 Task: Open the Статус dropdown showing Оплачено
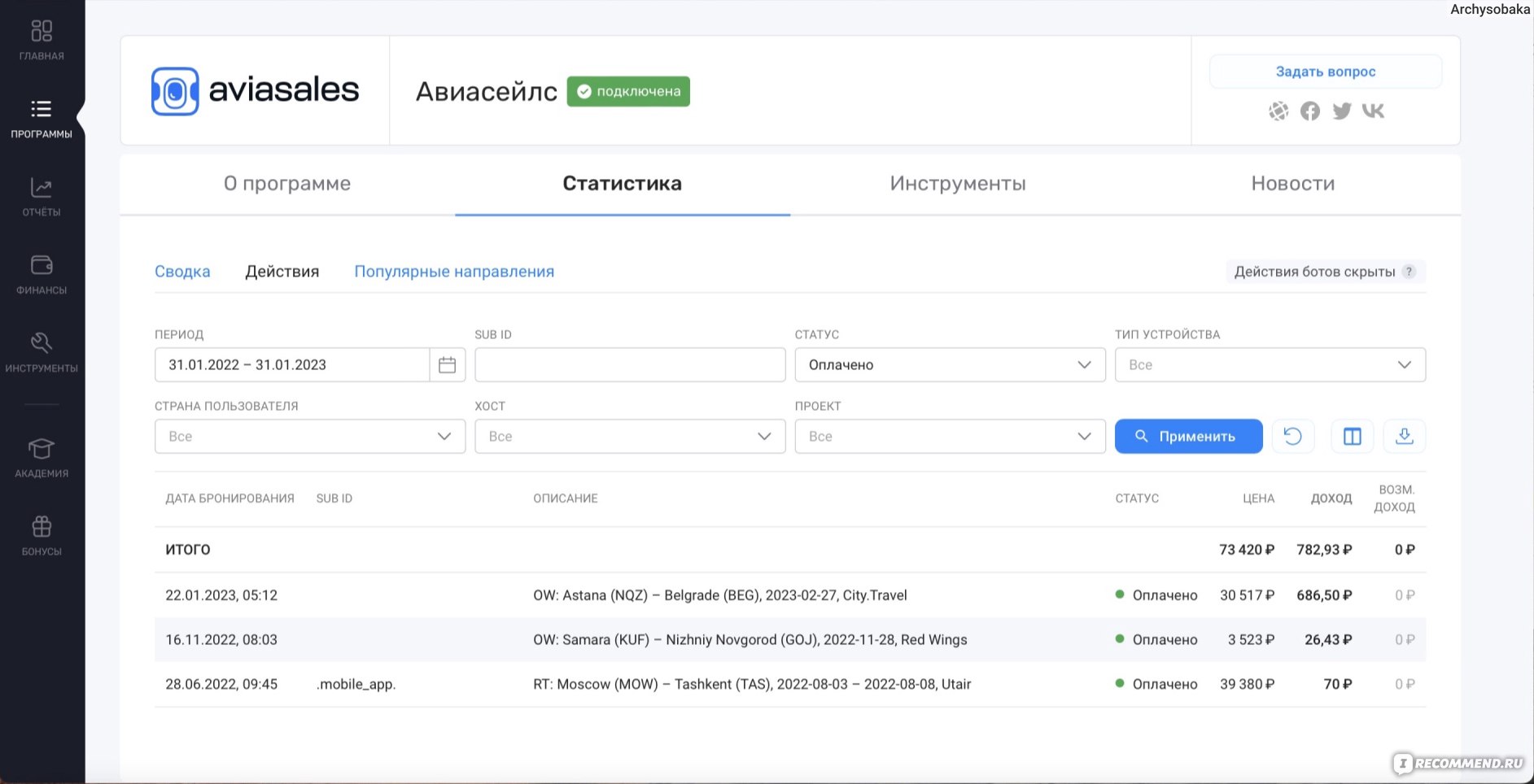coord(950,365)
